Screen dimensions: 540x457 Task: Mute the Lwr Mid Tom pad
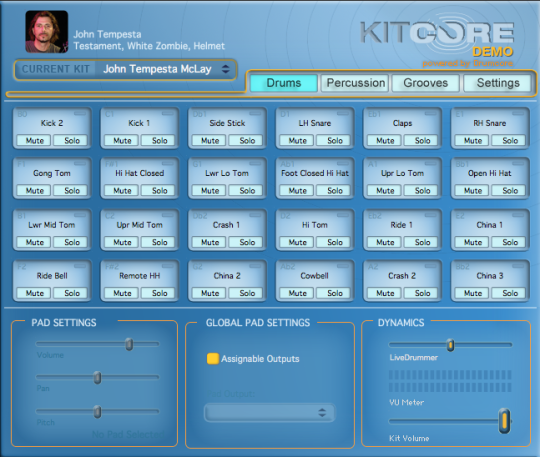click(x=34, y=242)
